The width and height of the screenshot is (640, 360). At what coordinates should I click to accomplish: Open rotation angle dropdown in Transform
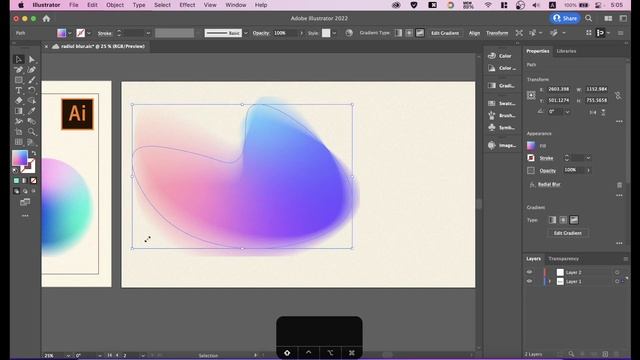tap(567, 112)
